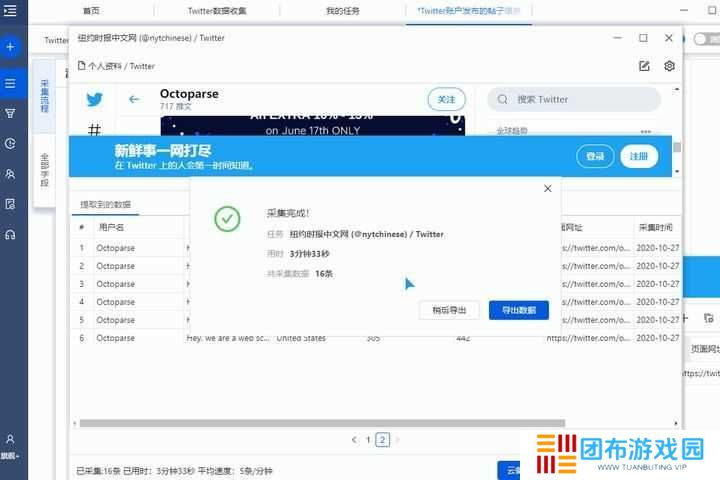This screenshot has height=480, width=720.
Task: Click 稍后导出 button
Action: (449, 310)
